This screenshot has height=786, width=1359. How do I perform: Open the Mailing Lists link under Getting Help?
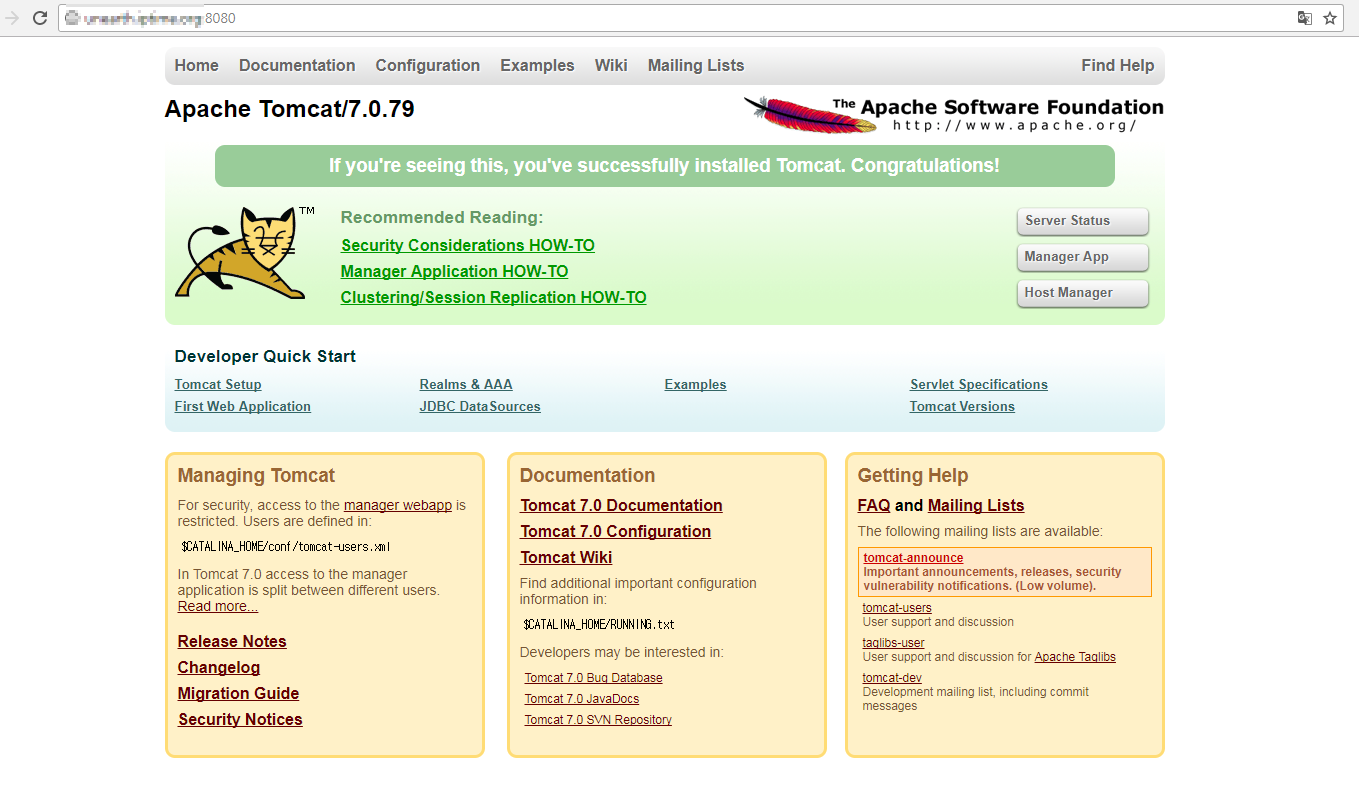[x=976, y=506]
